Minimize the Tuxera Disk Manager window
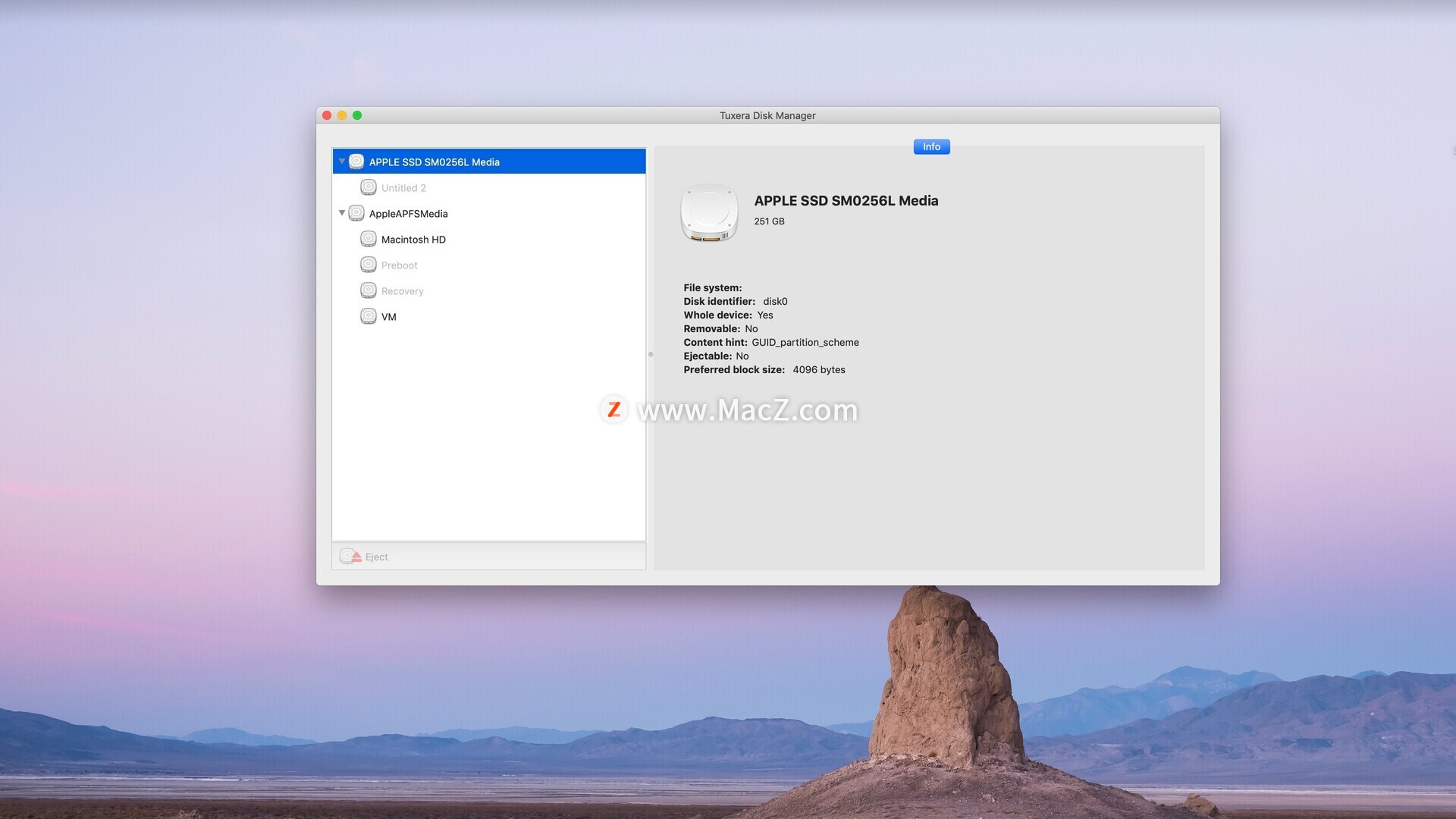1456x819 pixels. click(x=342, y=115)
